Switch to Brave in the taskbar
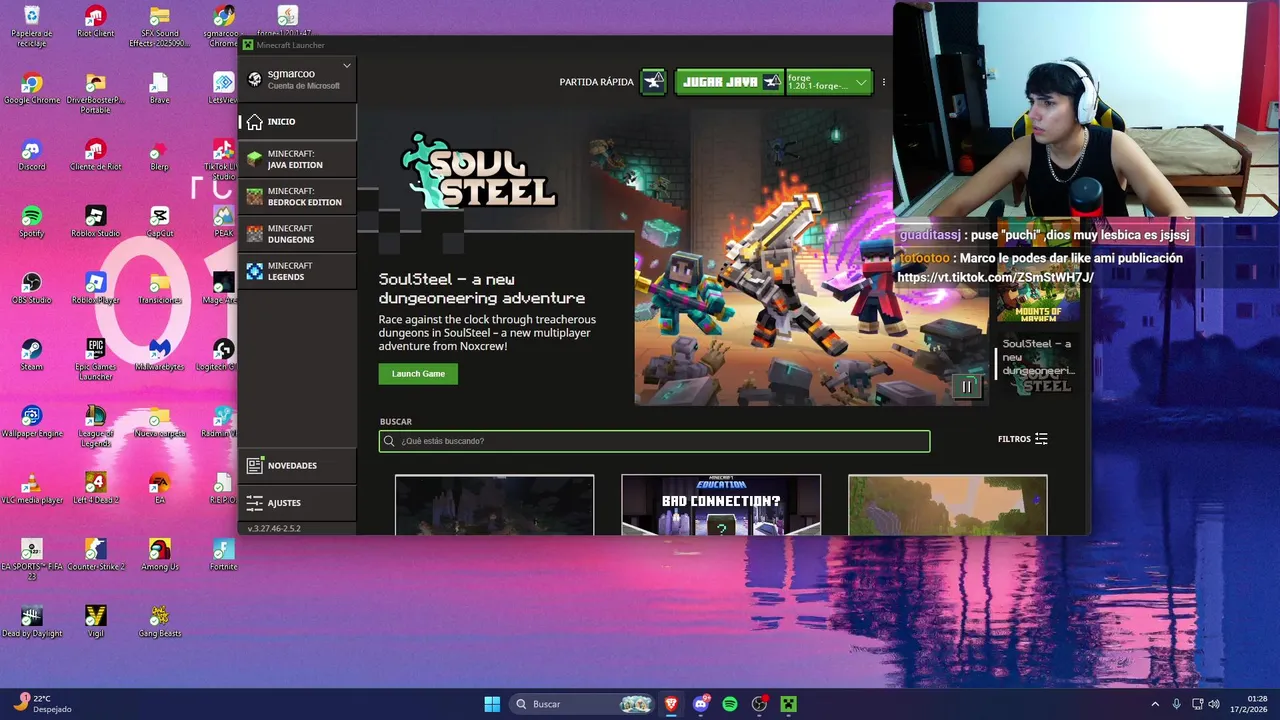The width and height of the screenshot is (1280, 720). tap(671, 704)
